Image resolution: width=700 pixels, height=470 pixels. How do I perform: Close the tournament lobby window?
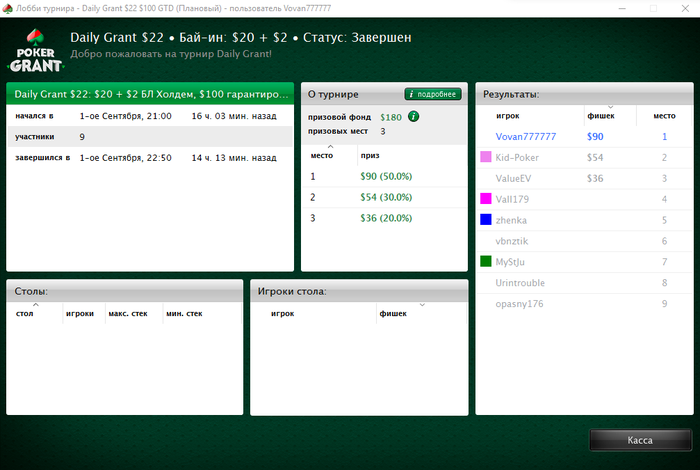pos(685,8)
